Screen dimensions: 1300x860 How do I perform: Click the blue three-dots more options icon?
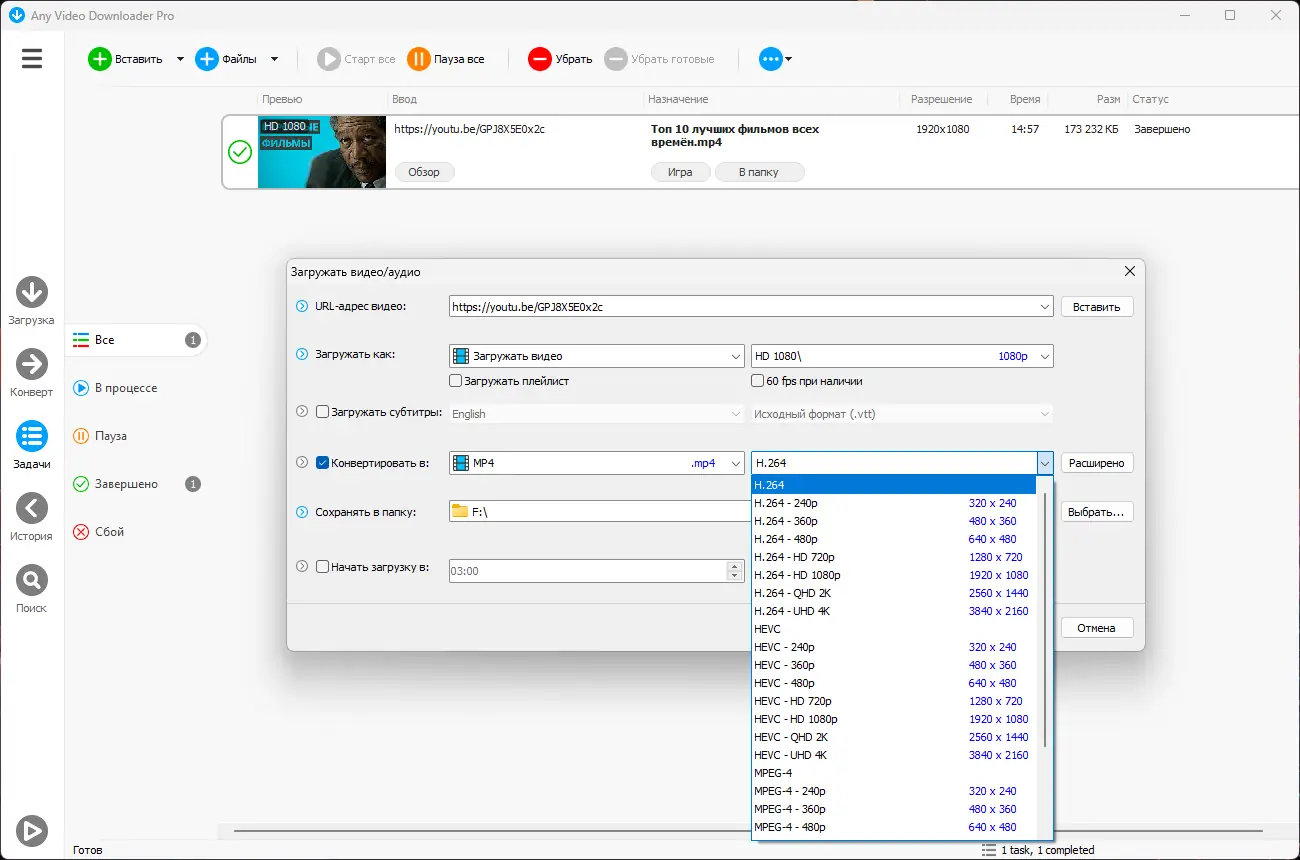771,59
